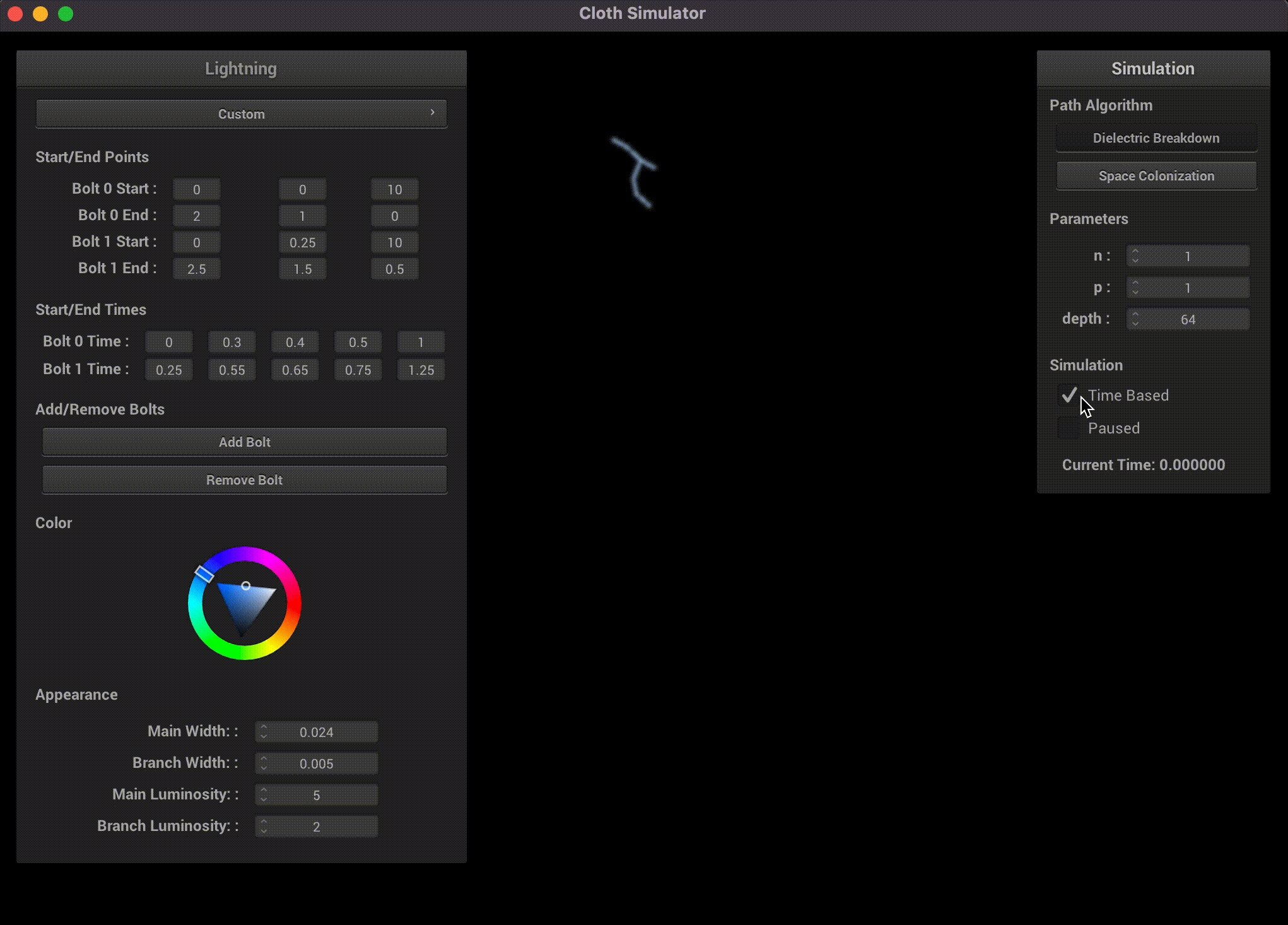Click the Remove Bolt button
The width and height of the screenshot is (1288, 925).
pyautogui.click(x=244, y=480)
